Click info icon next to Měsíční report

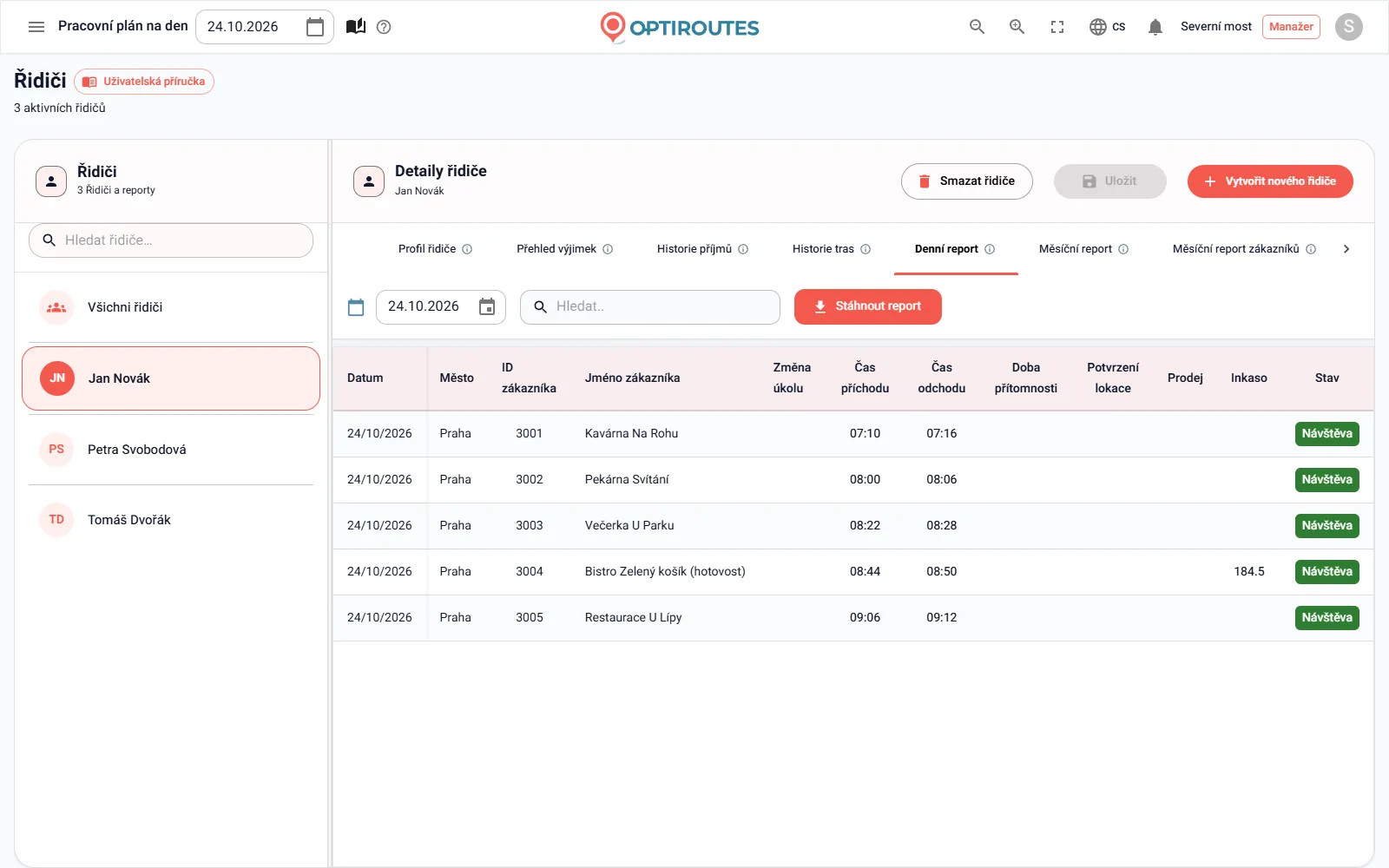[x=1123, y=249]
